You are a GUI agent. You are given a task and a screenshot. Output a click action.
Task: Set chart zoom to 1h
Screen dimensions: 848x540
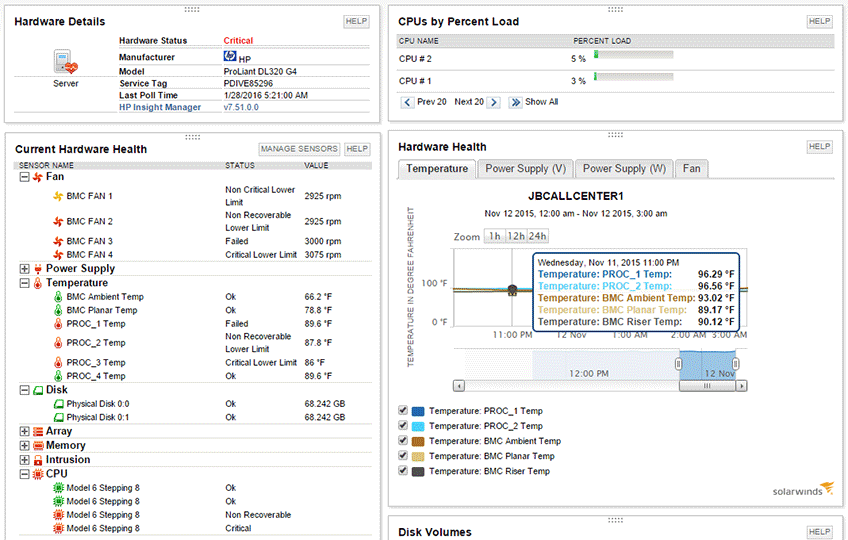coord(494,236)
